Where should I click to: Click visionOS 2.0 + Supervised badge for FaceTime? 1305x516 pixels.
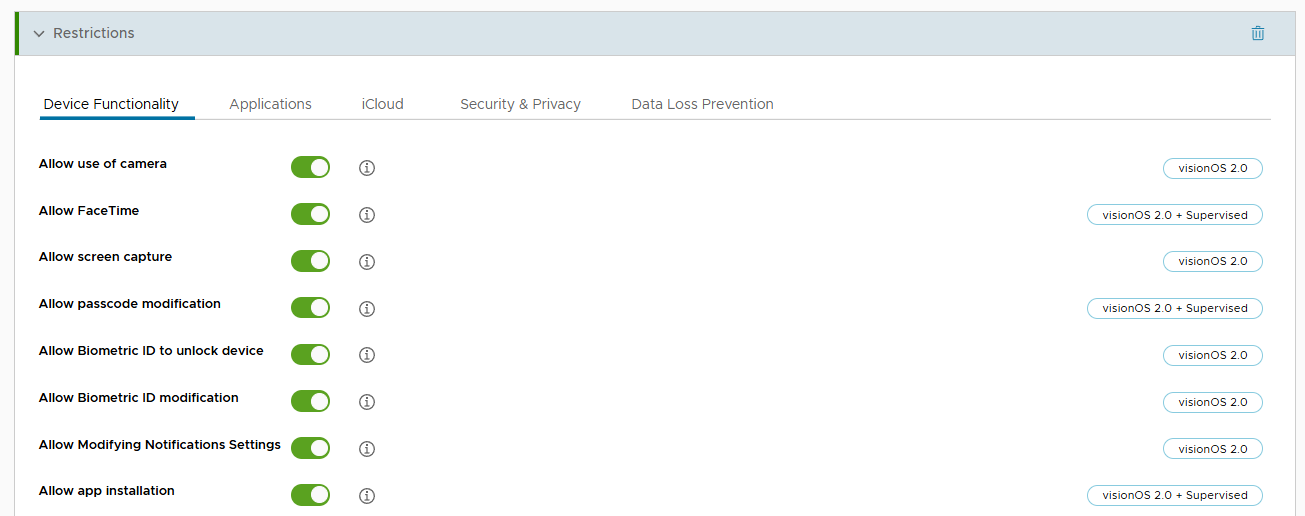click(1175, 215)
